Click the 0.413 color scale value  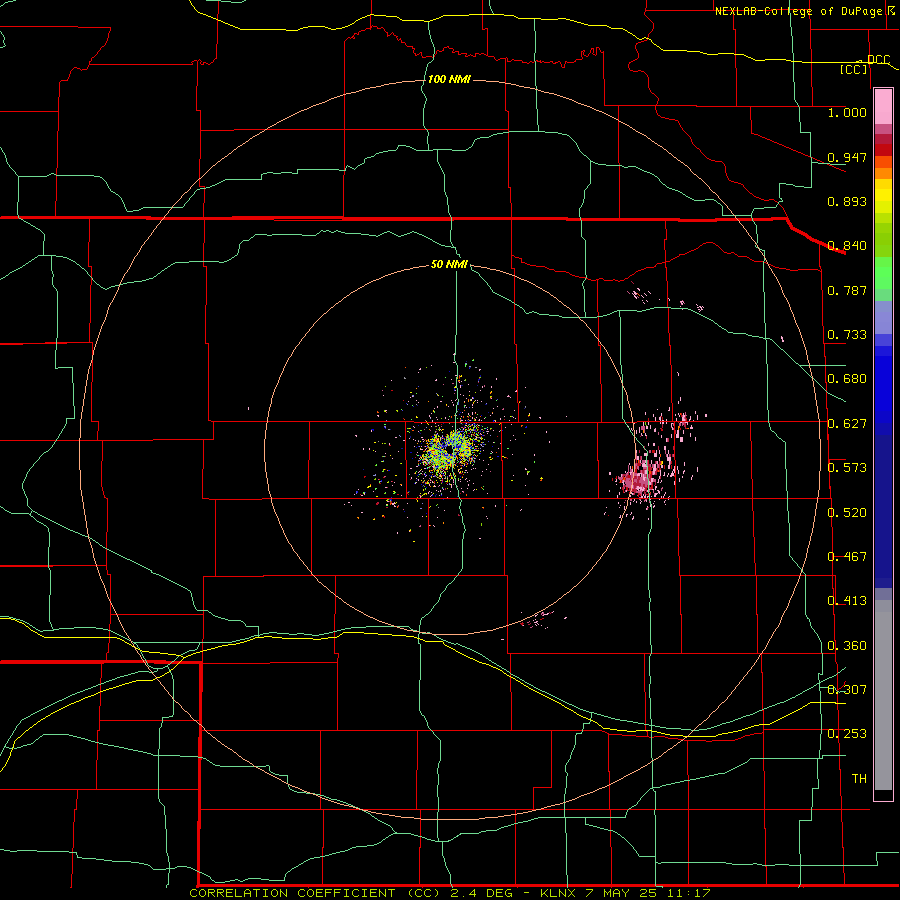click(x=847, y=601)
